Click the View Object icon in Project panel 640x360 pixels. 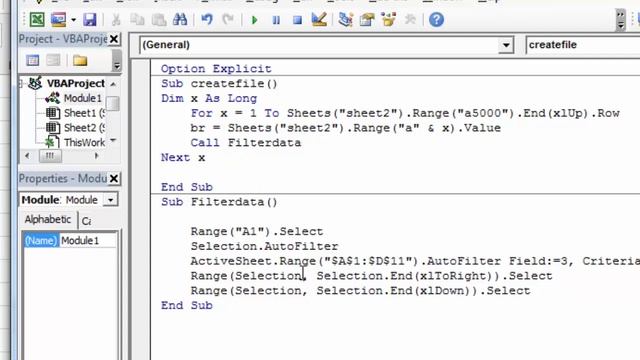point(53,60)
